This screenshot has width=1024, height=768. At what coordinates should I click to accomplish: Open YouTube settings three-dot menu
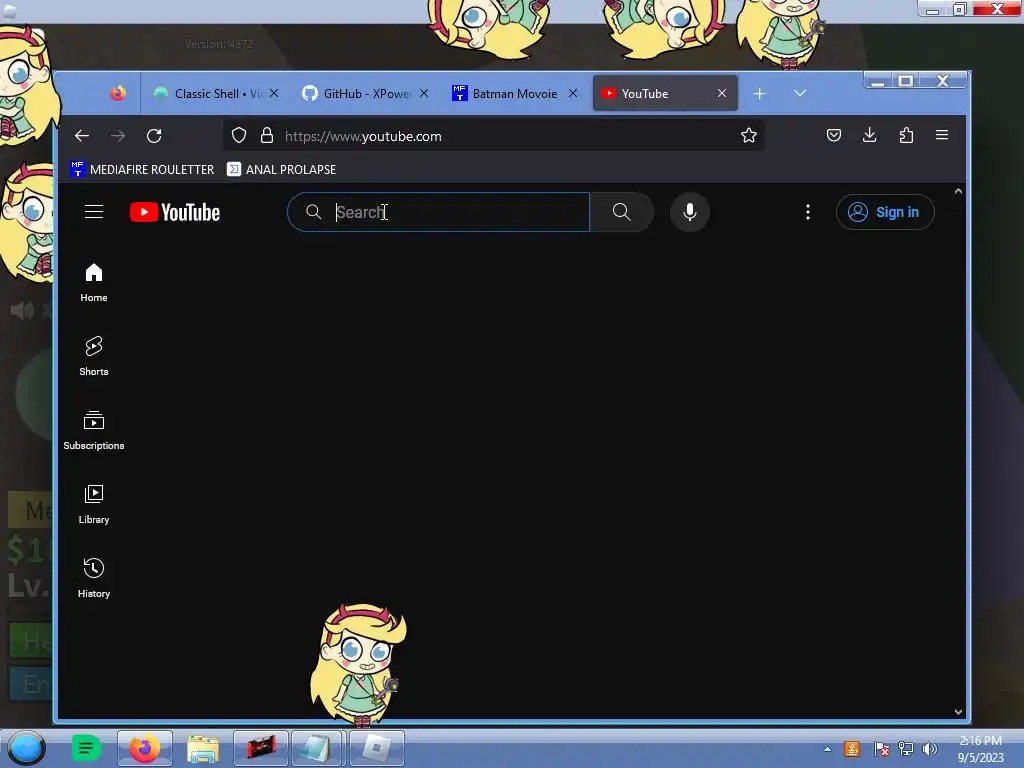[x=808, y=212]
